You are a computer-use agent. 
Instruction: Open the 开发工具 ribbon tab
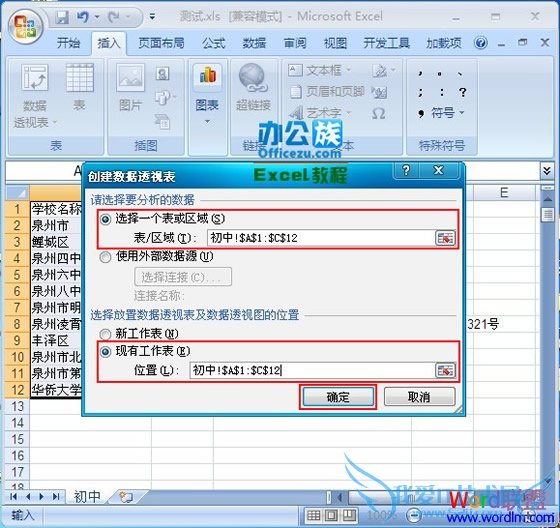[386, 43]
